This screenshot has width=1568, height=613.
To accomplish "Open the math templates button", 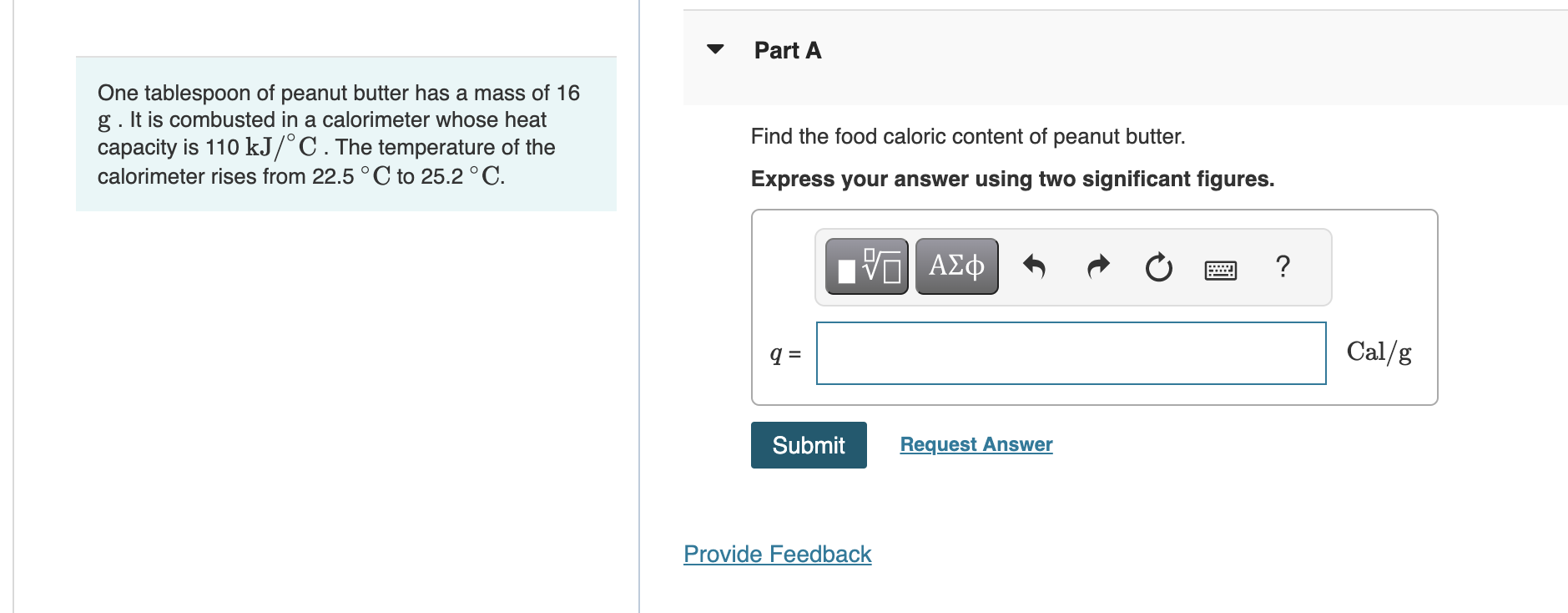I will click(x=866, y=266).
